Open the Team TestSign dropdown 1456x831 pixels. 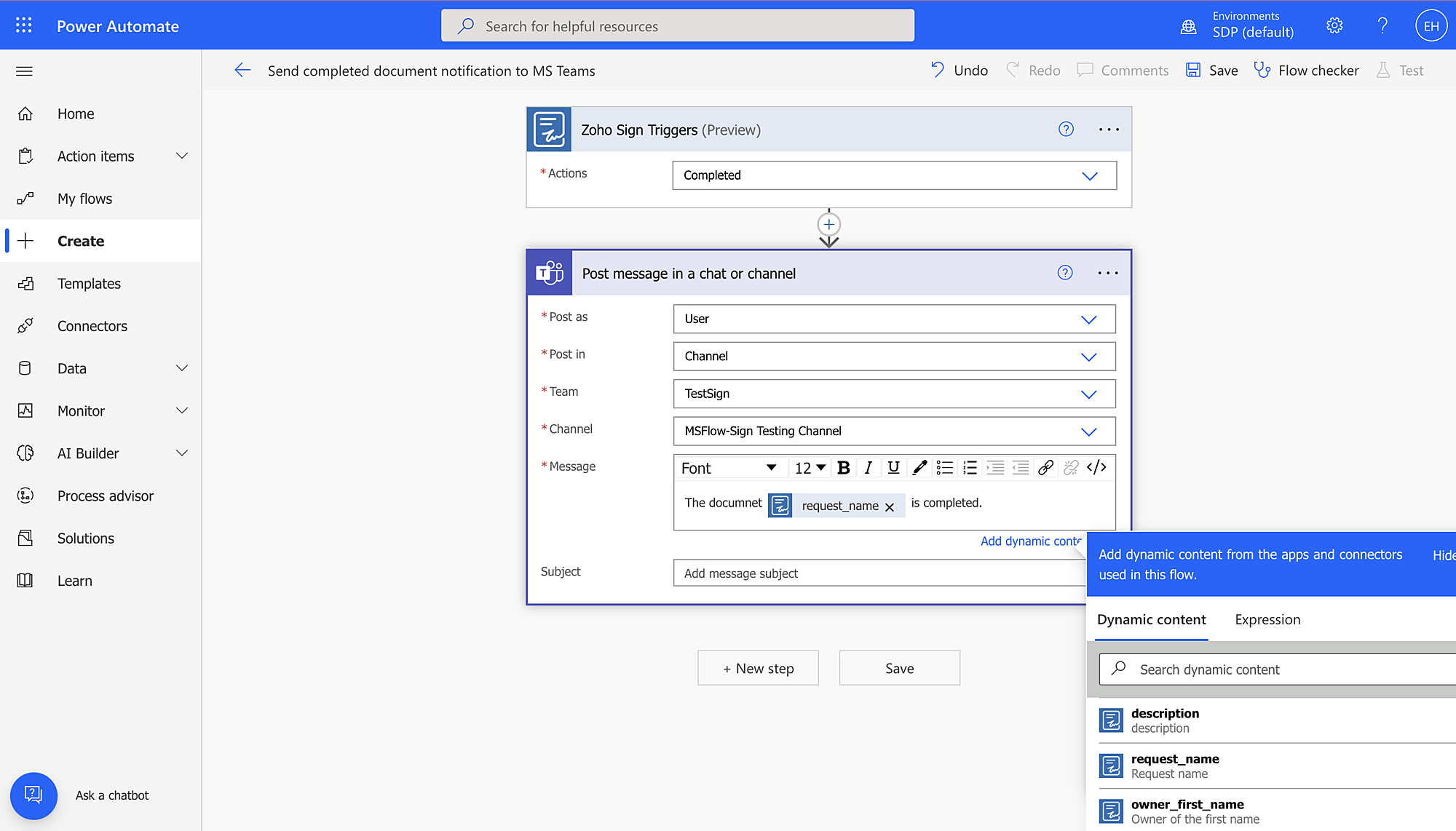point(894,394)
